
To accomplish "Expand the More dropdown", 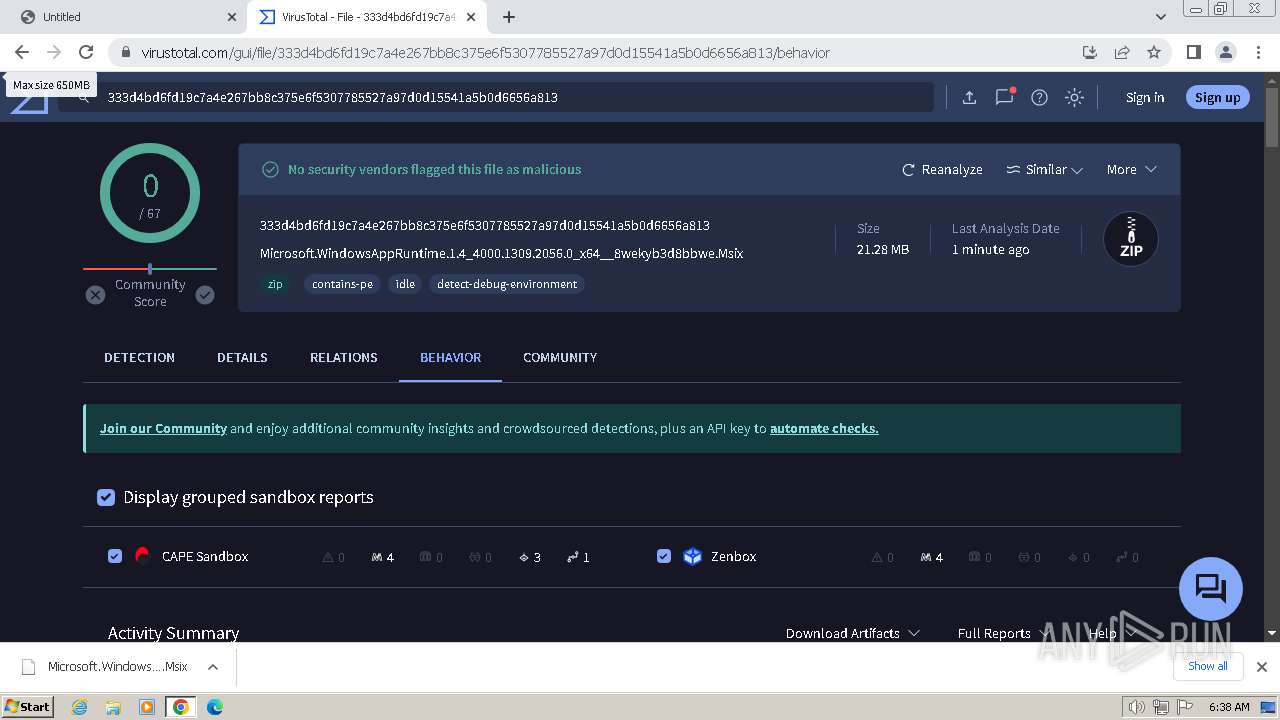I will coord(1131,170).
